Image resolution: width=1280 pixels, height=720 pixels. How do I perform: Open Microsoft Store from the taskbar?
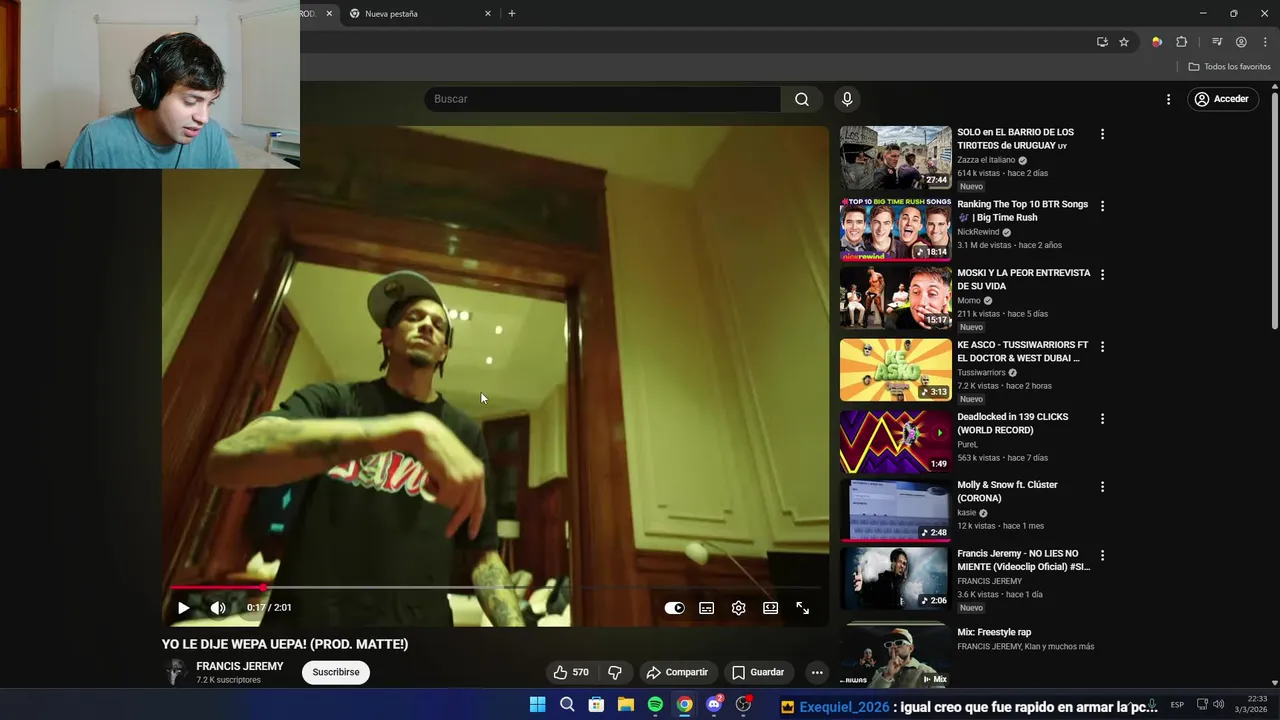coord(596,705)
